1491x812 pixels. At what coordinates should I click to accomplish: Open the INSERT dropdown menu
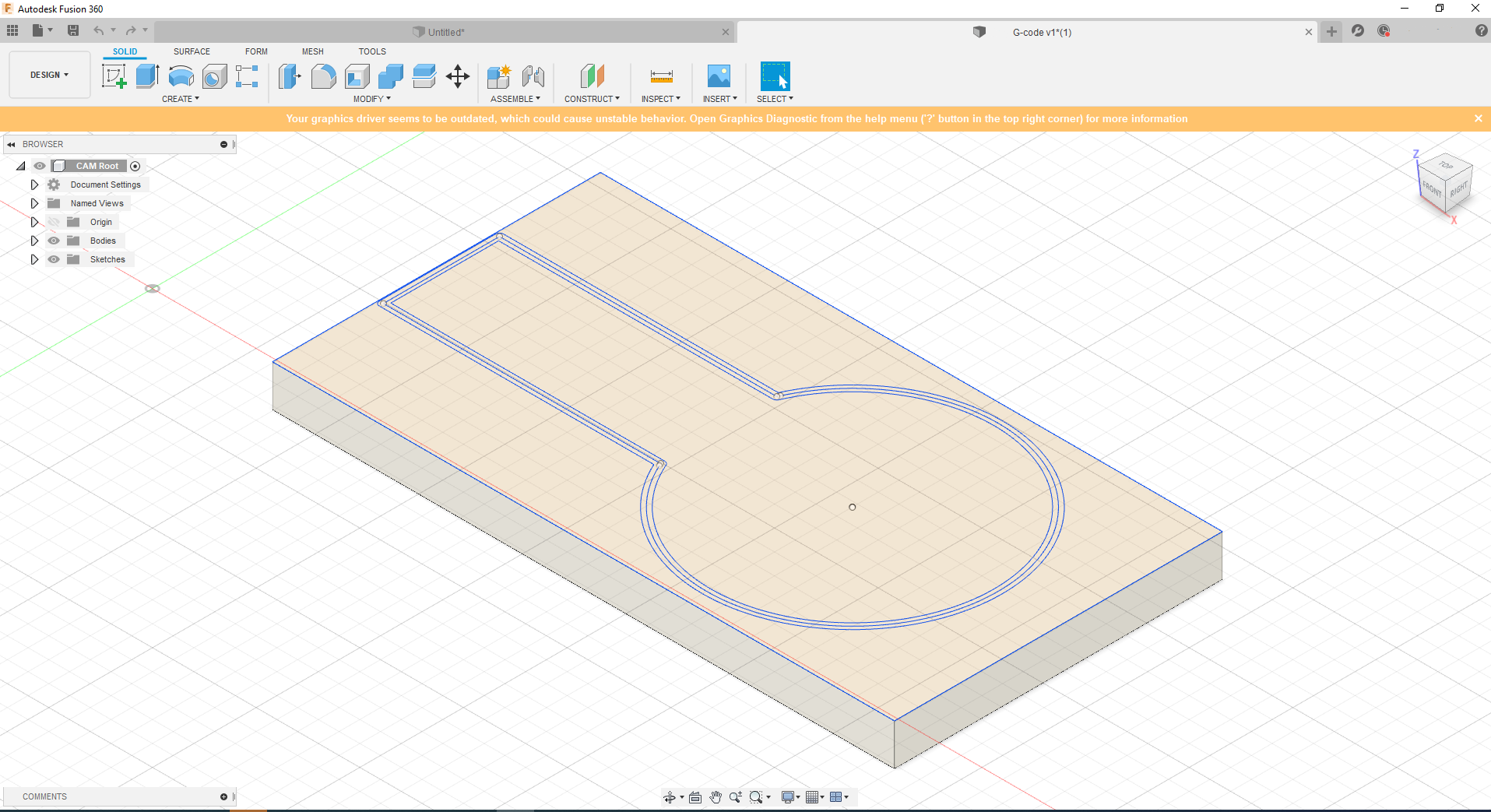[720, 99]
